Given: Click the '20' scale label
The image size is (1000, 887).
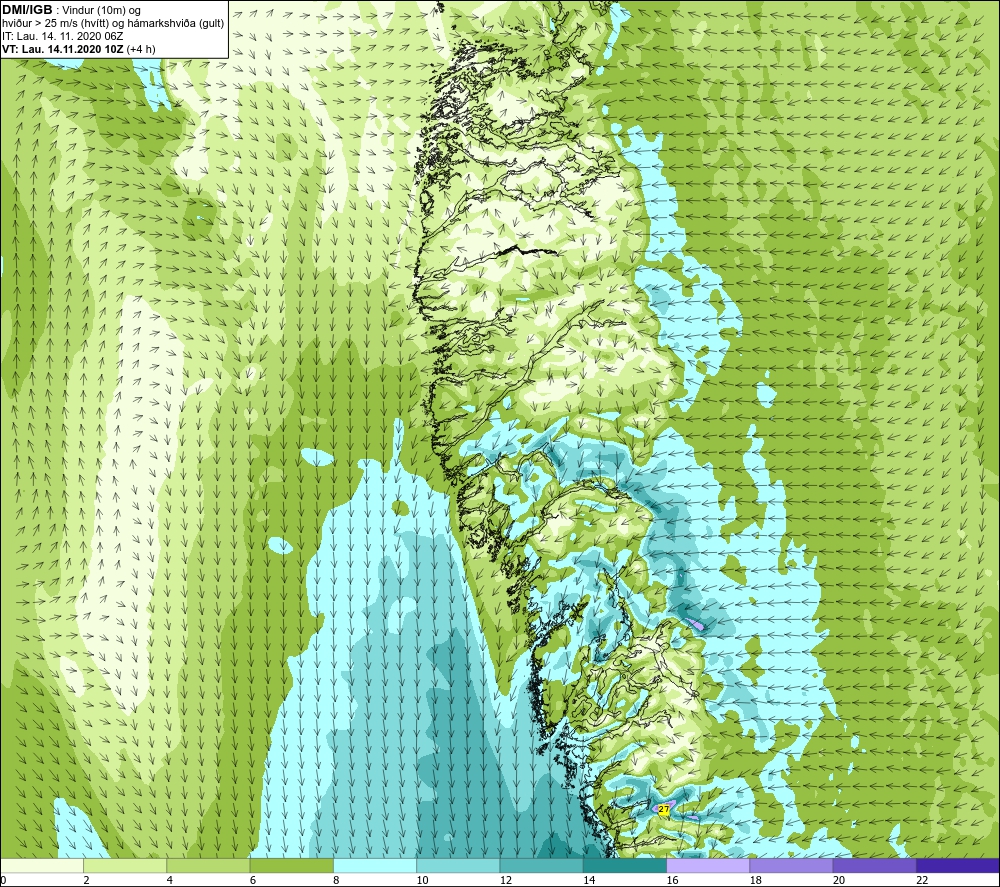Looking at the screenshot, I should coord(839,881).
